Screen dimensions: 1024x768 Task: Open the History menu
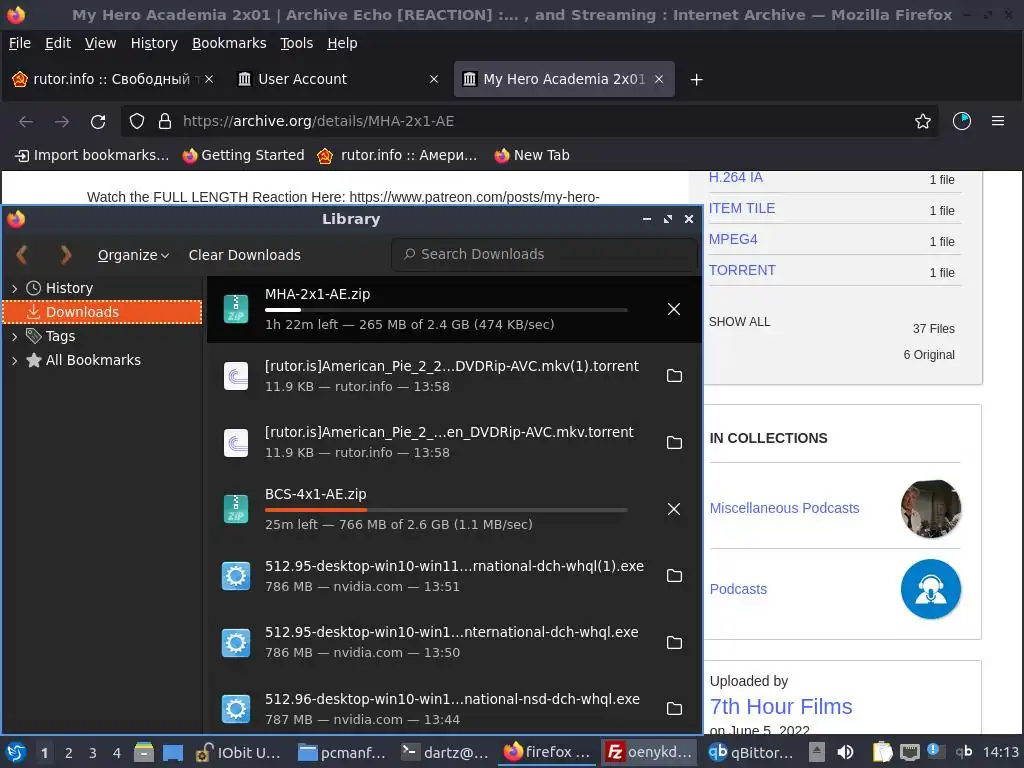coord(154,43)
